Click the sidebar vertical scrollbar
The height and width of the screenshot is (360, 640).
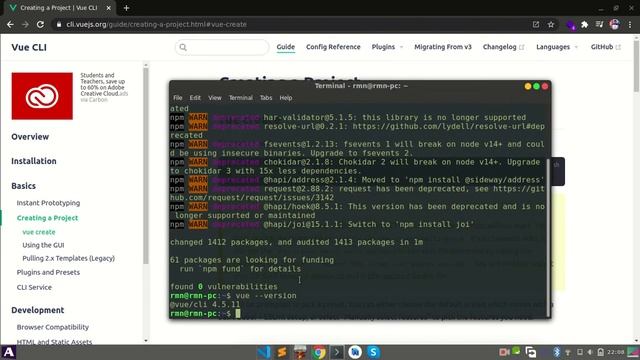146,166
